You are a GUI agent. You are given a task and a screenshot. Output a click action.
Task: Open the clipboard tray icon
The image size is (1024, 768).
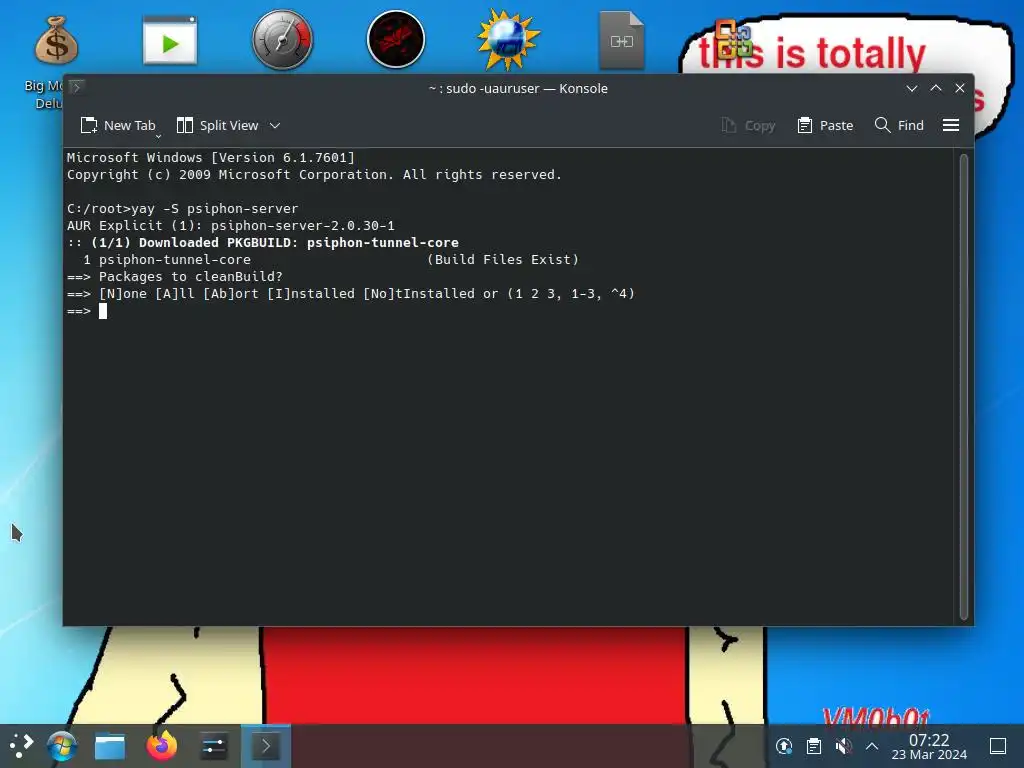[x=814, y=746]
